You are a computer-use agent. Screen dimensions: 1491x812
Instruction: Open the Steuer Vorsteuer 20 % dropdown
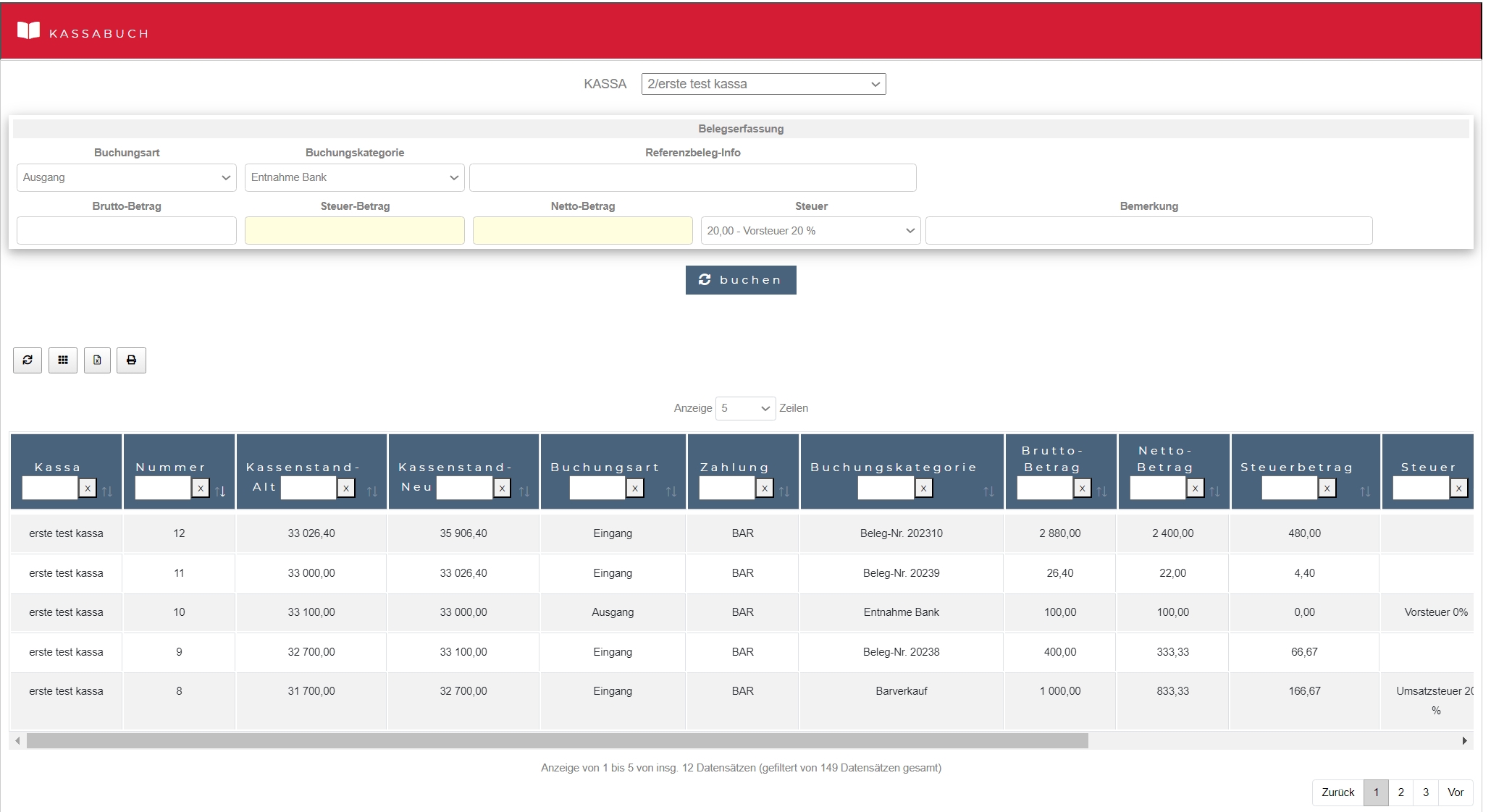coord(810,231)
